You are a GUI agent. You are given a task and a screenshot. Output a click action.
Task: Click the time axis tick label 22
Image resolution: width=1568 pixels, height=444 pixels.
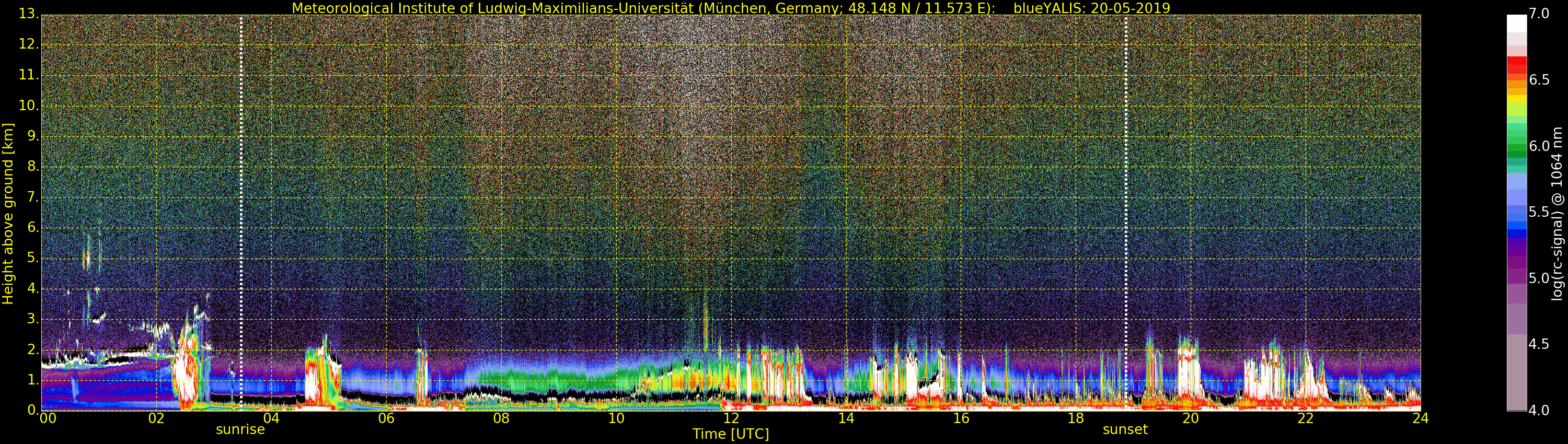[x=1306, y=418]
